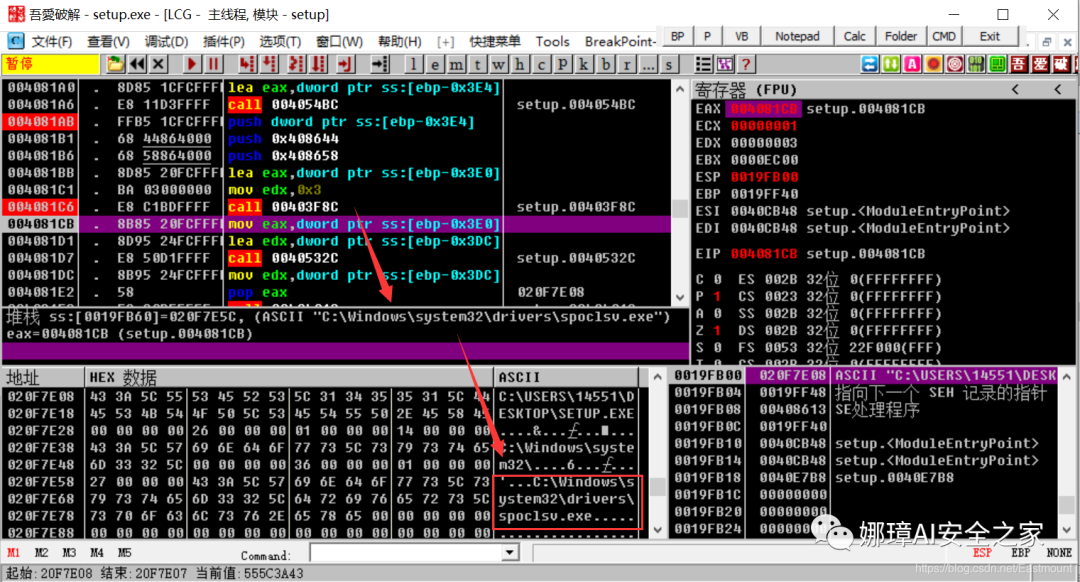Click pink 'A' plugin icon

tap(913, 64)
